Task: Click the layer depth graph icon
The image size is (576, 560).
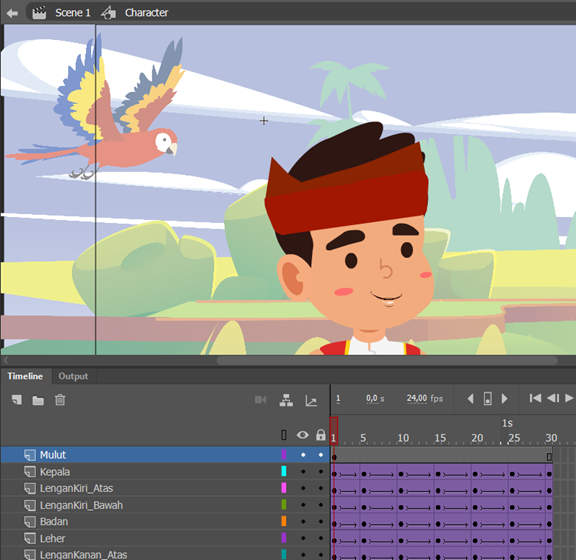Action: point(311,401)
